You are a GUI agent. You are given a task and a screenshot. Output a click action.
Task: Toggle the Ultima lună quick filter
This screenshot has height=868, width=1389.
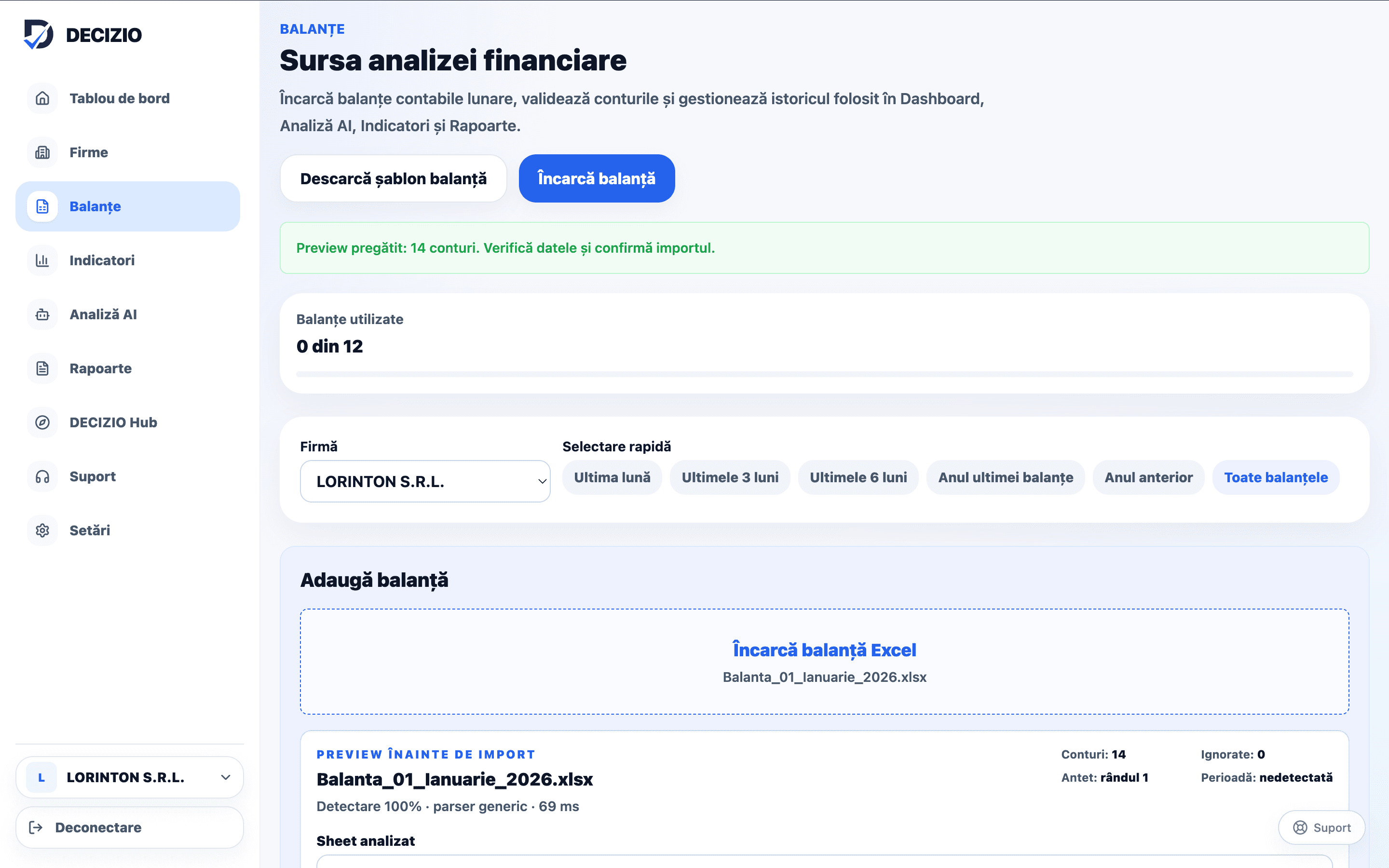pos(612,477)
